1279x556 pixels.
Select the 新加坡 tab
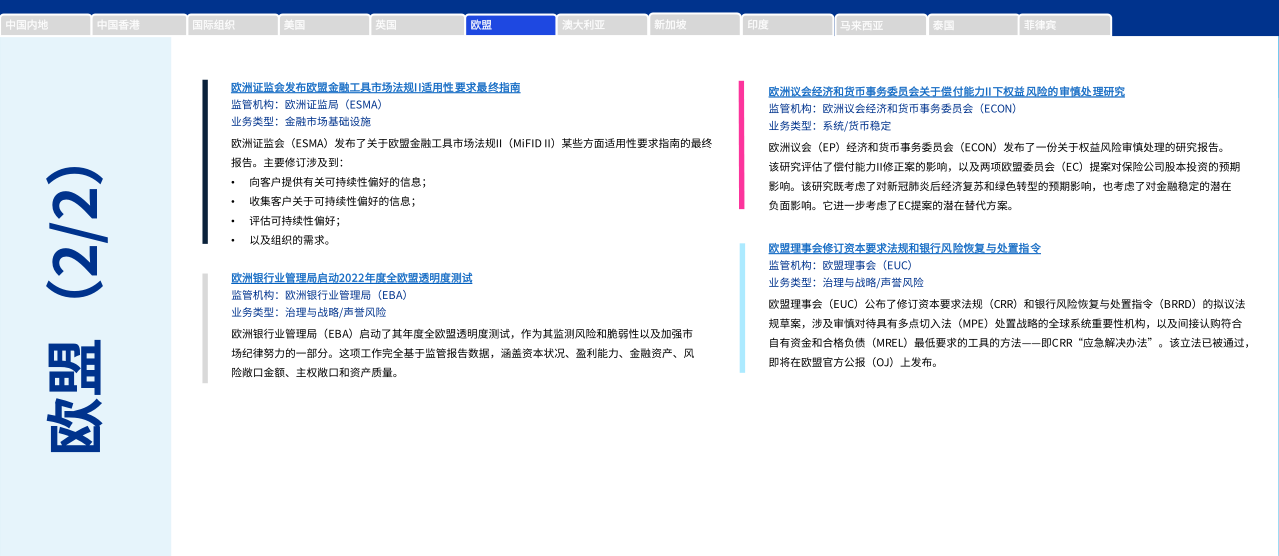pyautogui.click(x=695, y=25)
